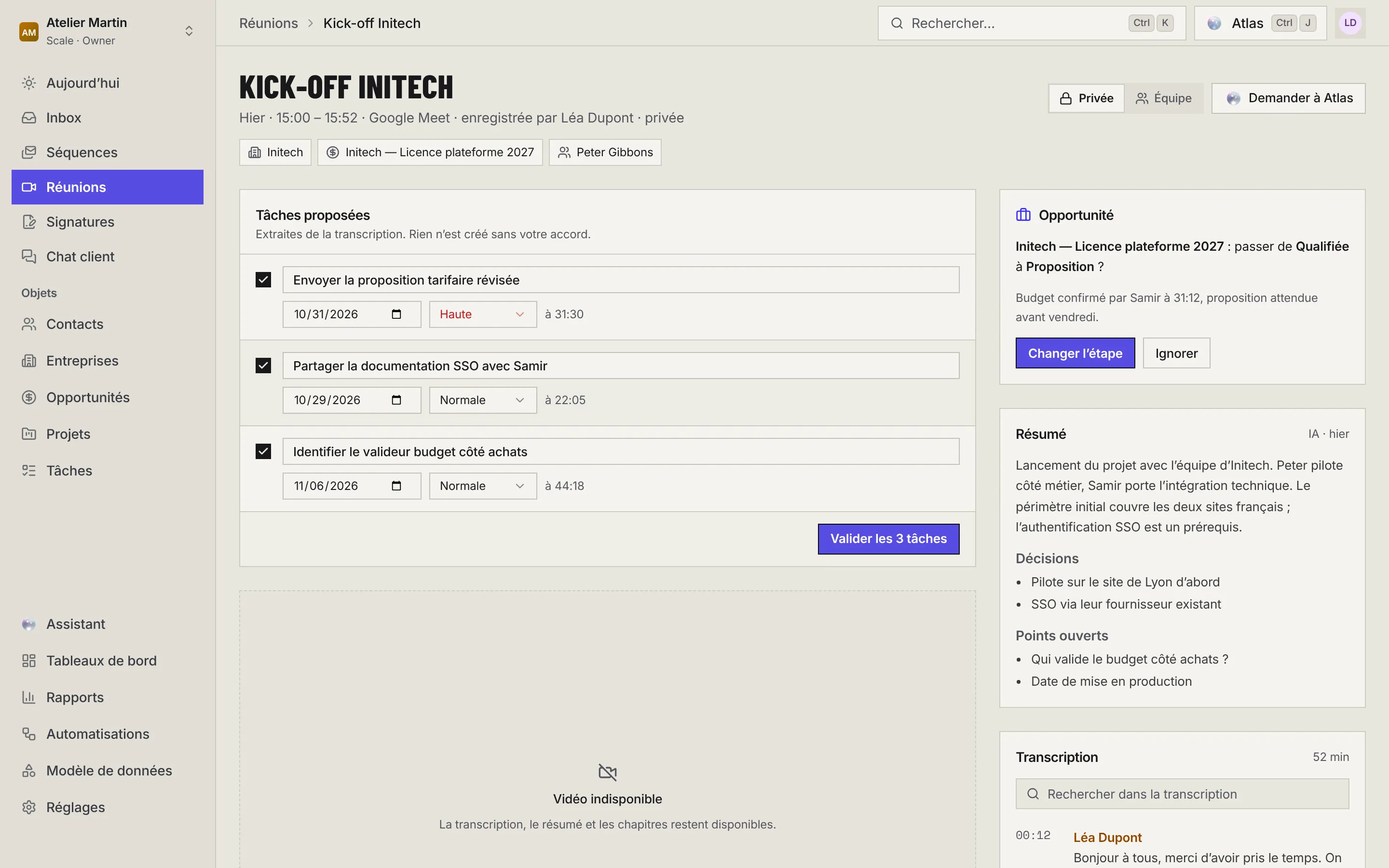This screenshot has width=1389, height=868.
Task: Set meeting visibility to Équipe
Action: (1163, 98)
